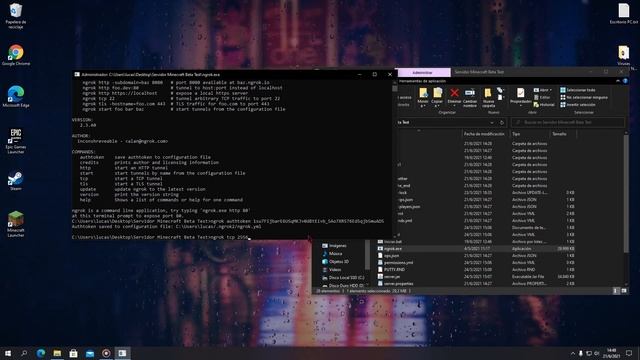Click Seleccionar todo in the ribbon

(578, 90)
